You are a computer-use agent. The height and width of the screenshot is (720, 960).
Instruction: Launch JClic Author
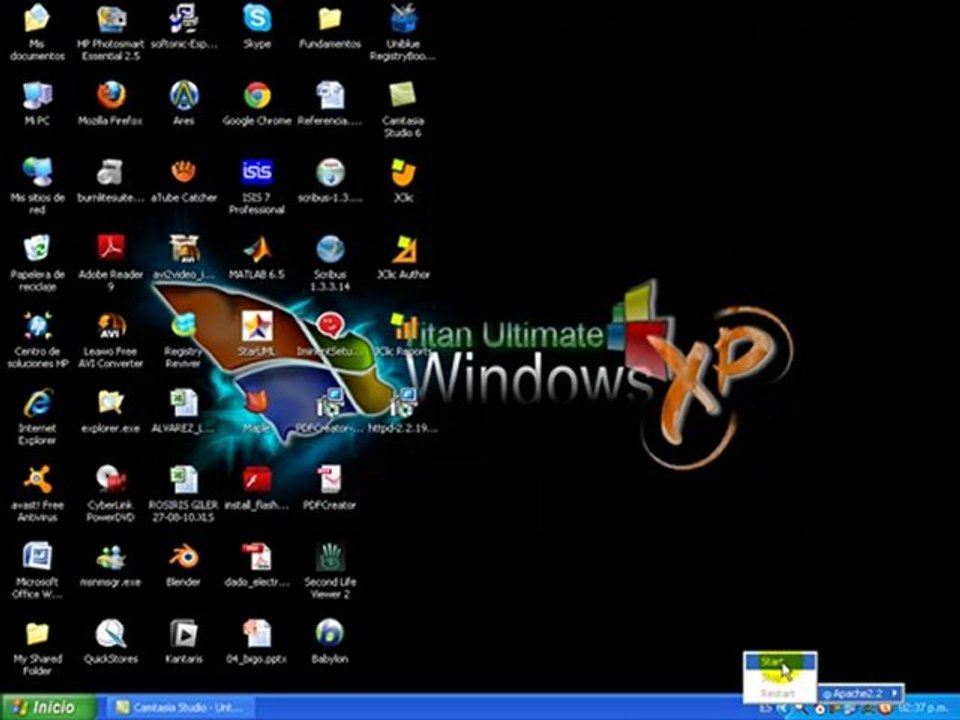coord(403,257)
